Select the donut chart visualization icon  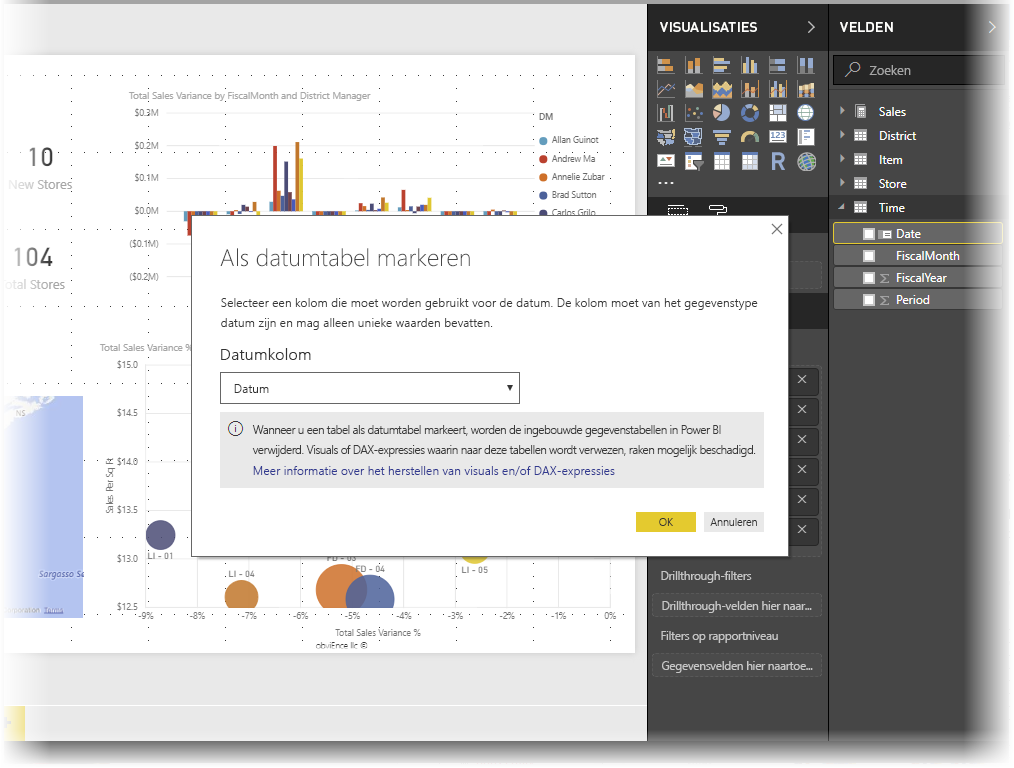pos(750,113)
